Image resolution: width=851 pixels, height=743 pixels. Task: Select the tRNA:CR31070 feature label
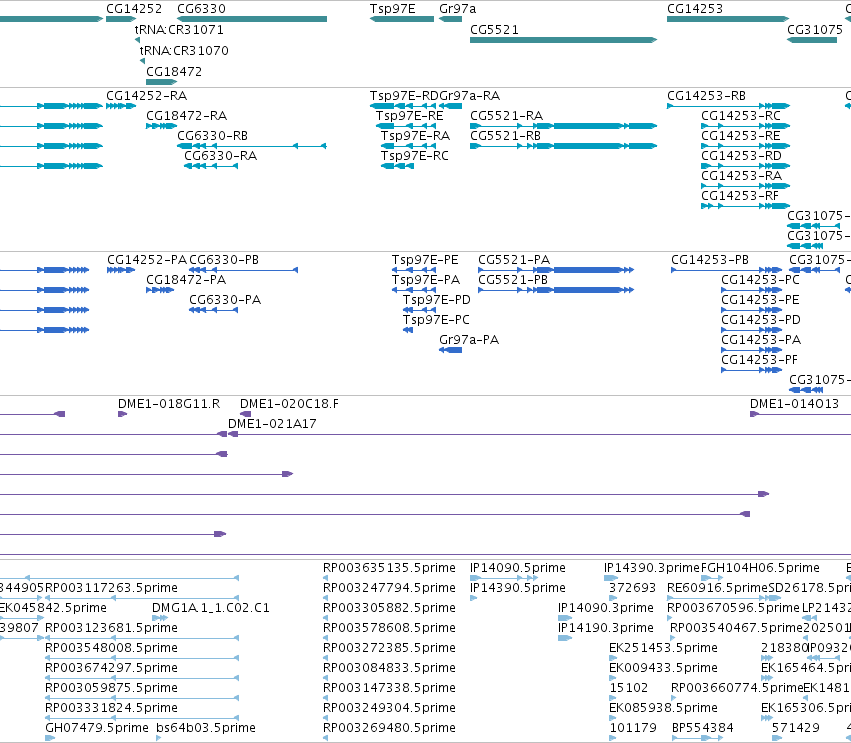[x=184, y=50]
